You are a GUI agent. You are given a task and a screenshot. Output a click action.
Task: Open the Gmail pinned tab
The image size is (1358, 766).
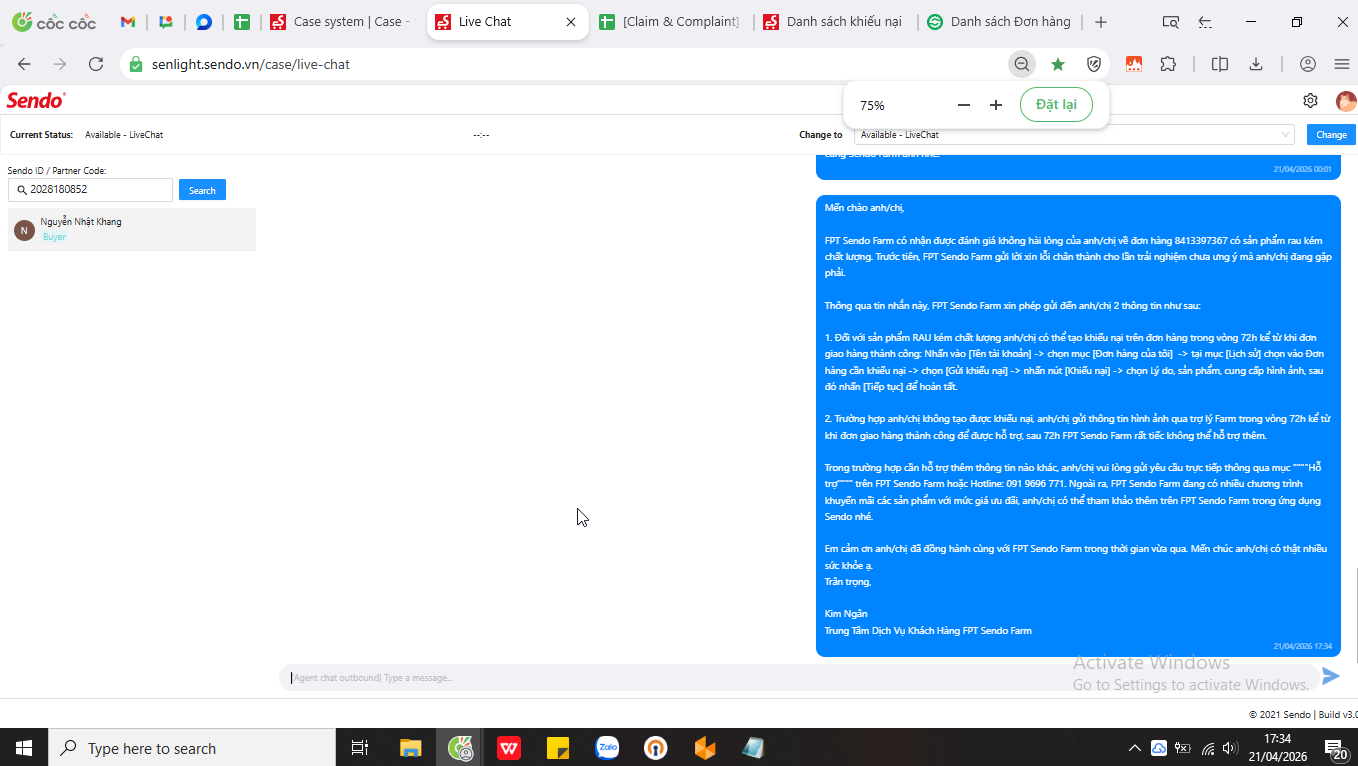pos(128,22)
